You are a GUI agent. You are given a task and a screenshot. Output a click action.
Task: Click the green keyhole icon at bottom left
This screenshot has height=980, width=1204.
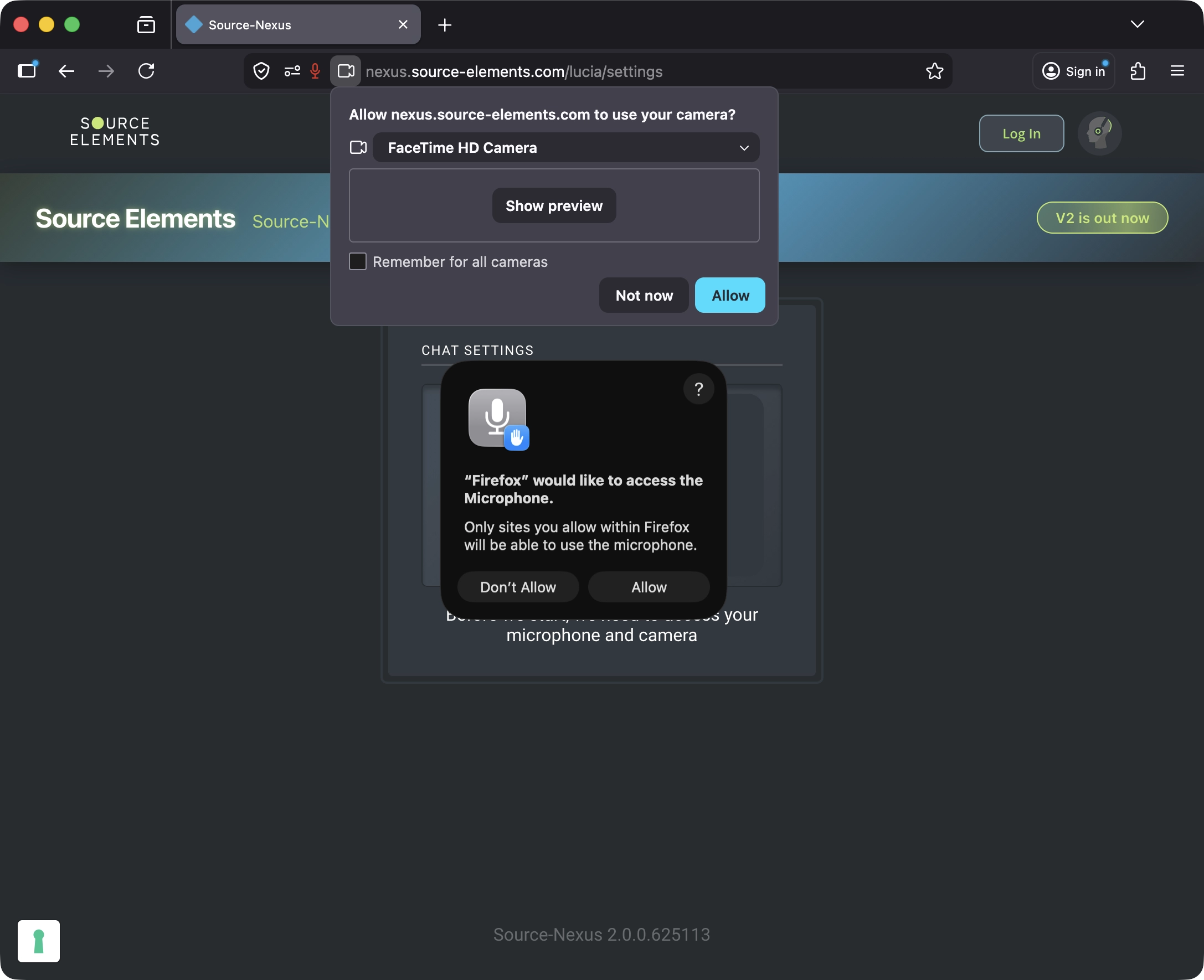tap(39, 941)
